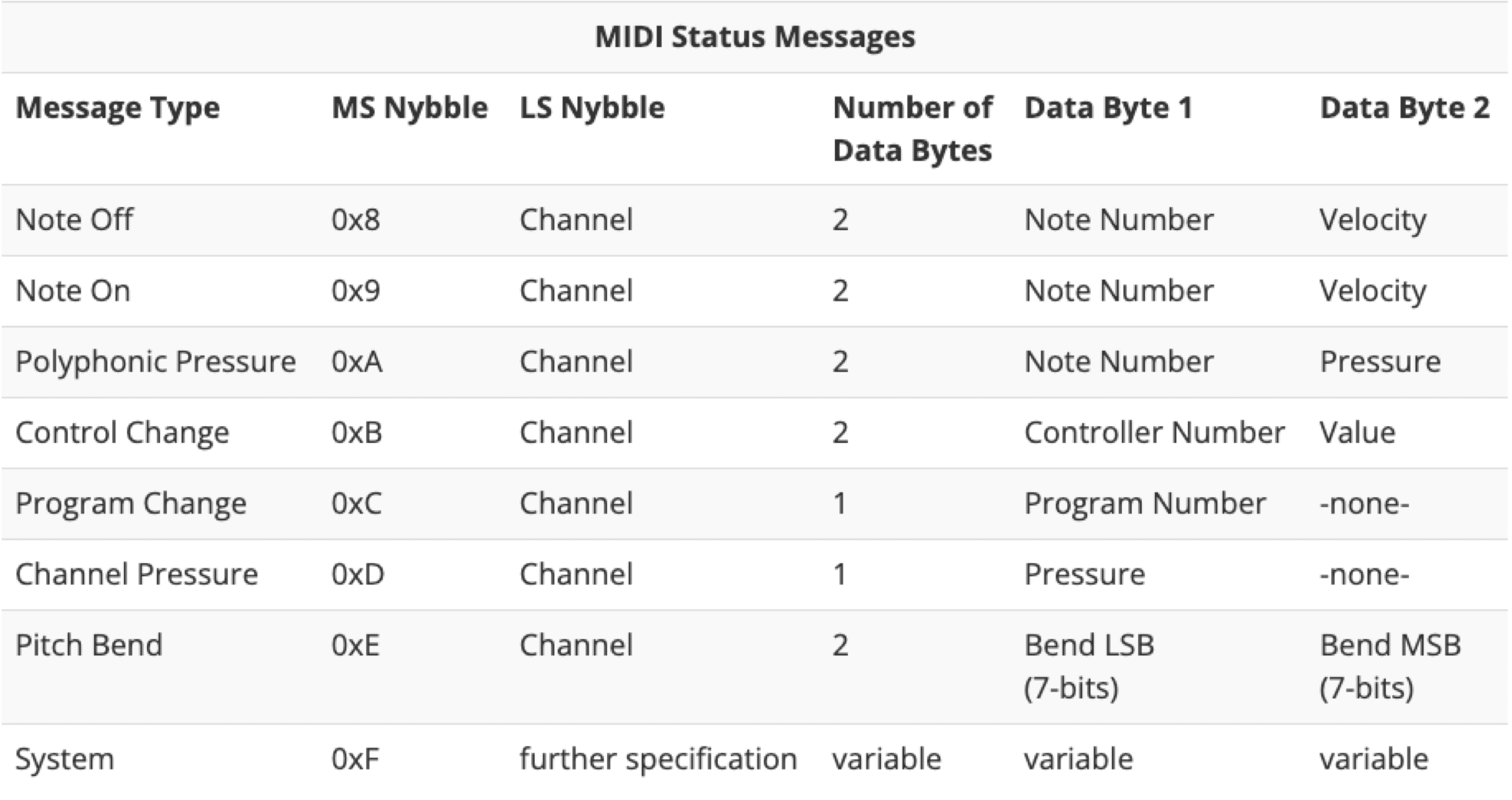Click the Message Type column header

pyautogui.click(x=118, y=108)
